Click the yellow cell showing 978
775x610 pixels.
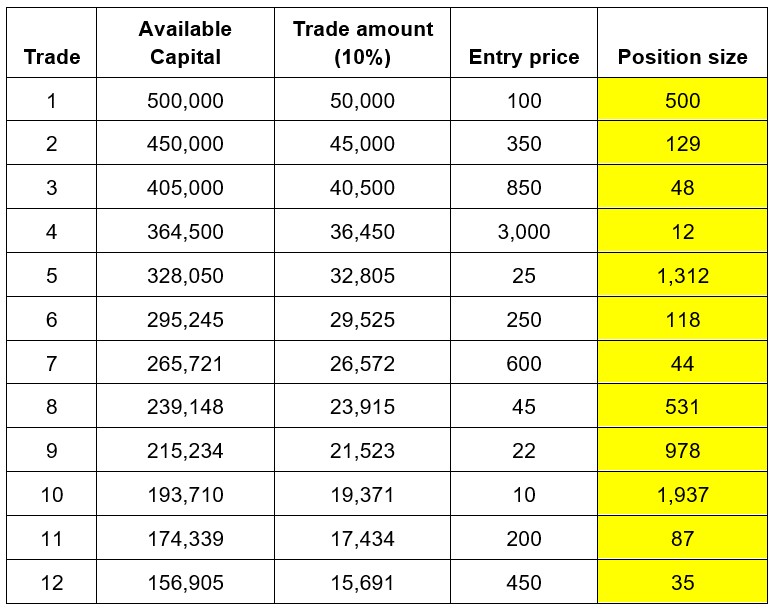(x=682, y=451)
